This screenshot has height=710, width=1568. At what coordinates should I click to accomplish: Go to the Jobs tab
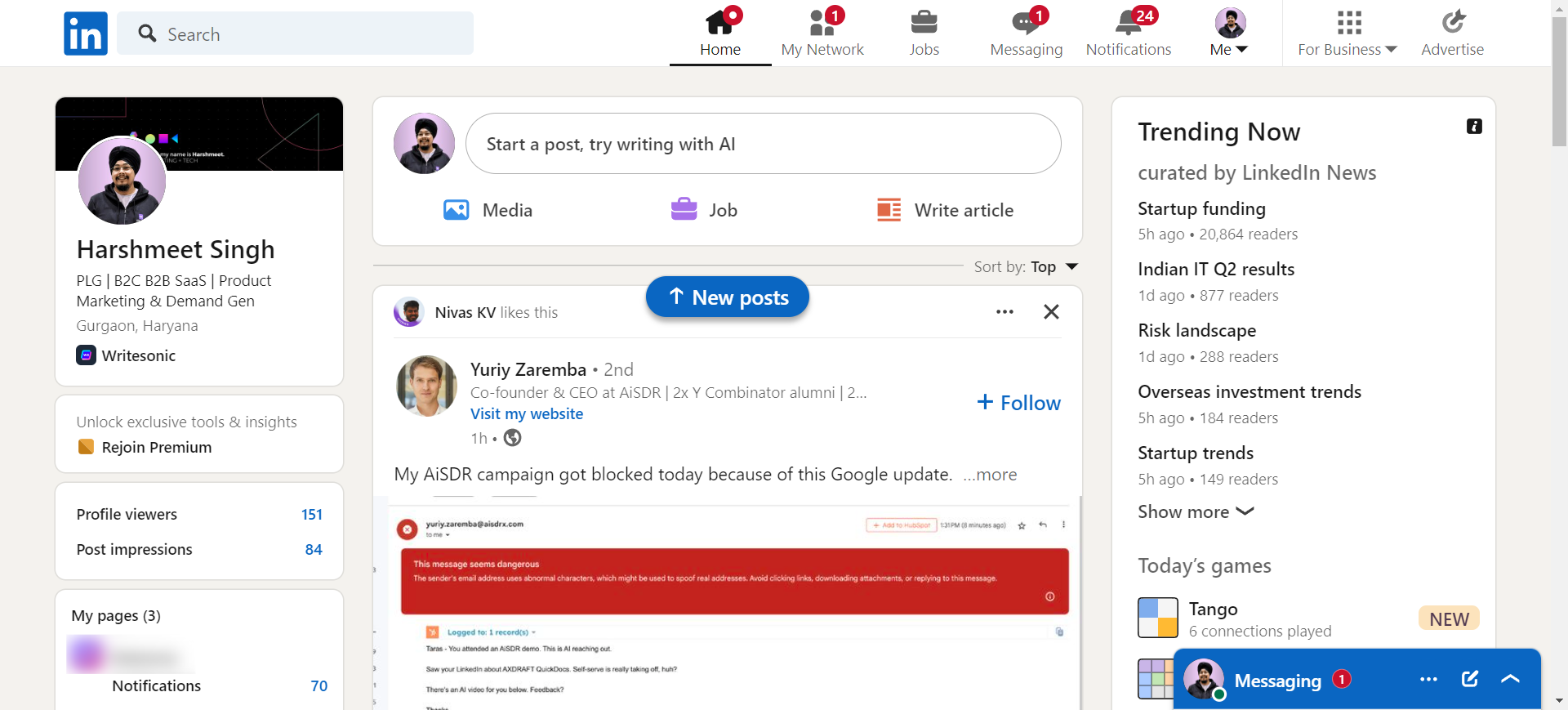(x=924, y=33)
